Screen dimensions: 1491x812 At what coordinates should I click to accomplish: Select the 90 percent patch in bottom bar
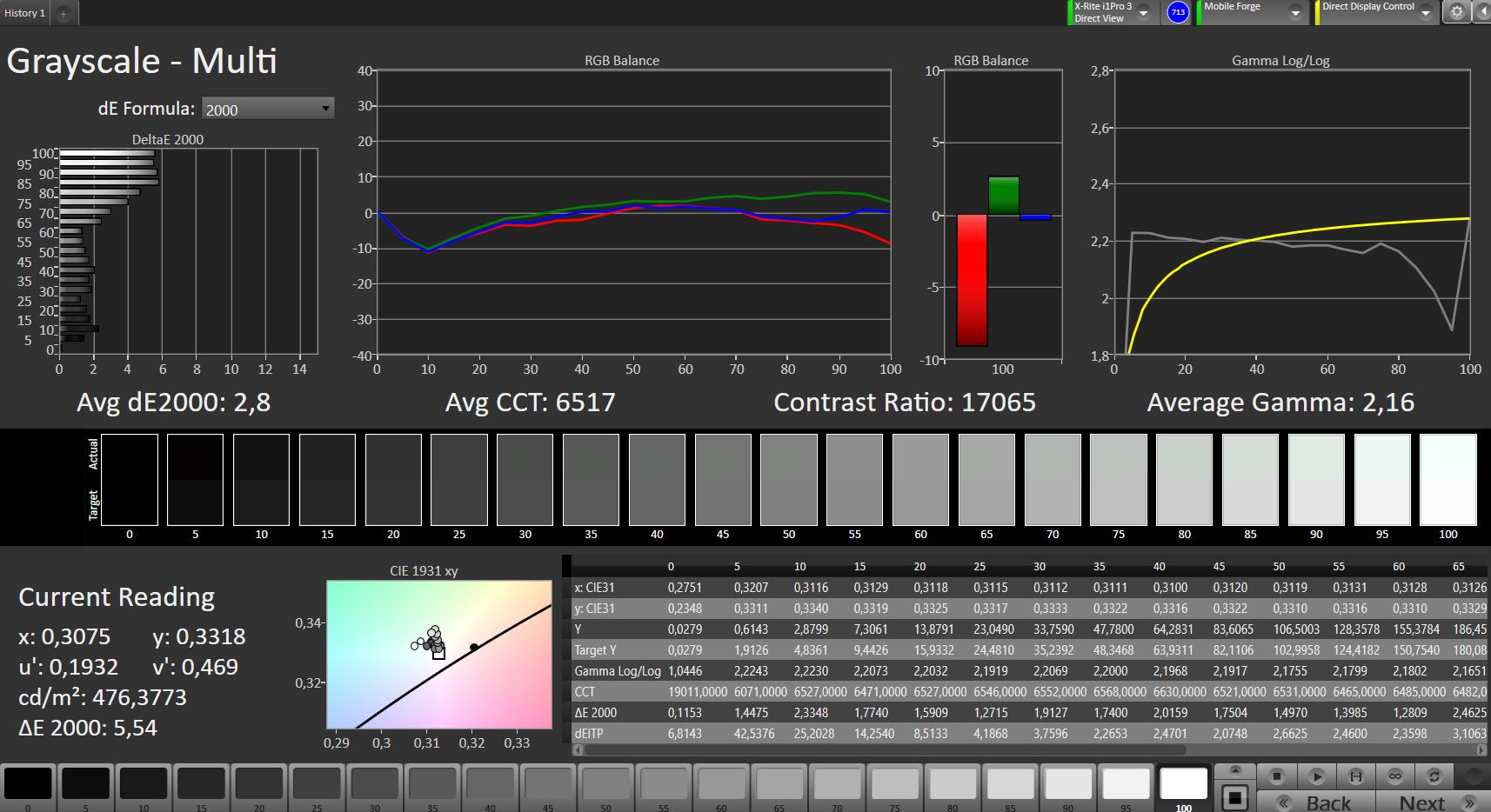click(x=1067, y=787)
